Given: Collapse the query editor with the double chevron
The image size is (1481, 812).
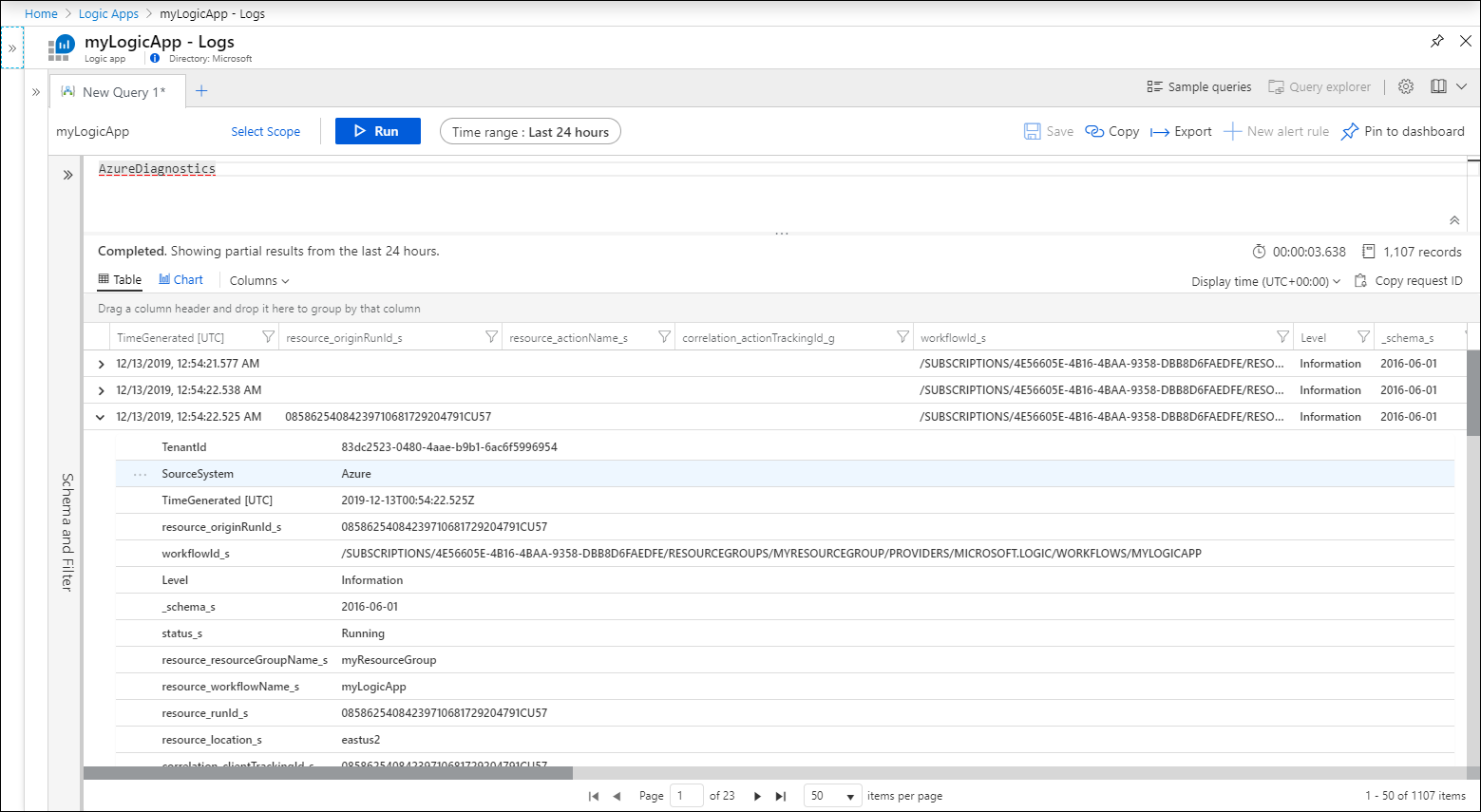Looking at the screenshot, I should 1454,220.
